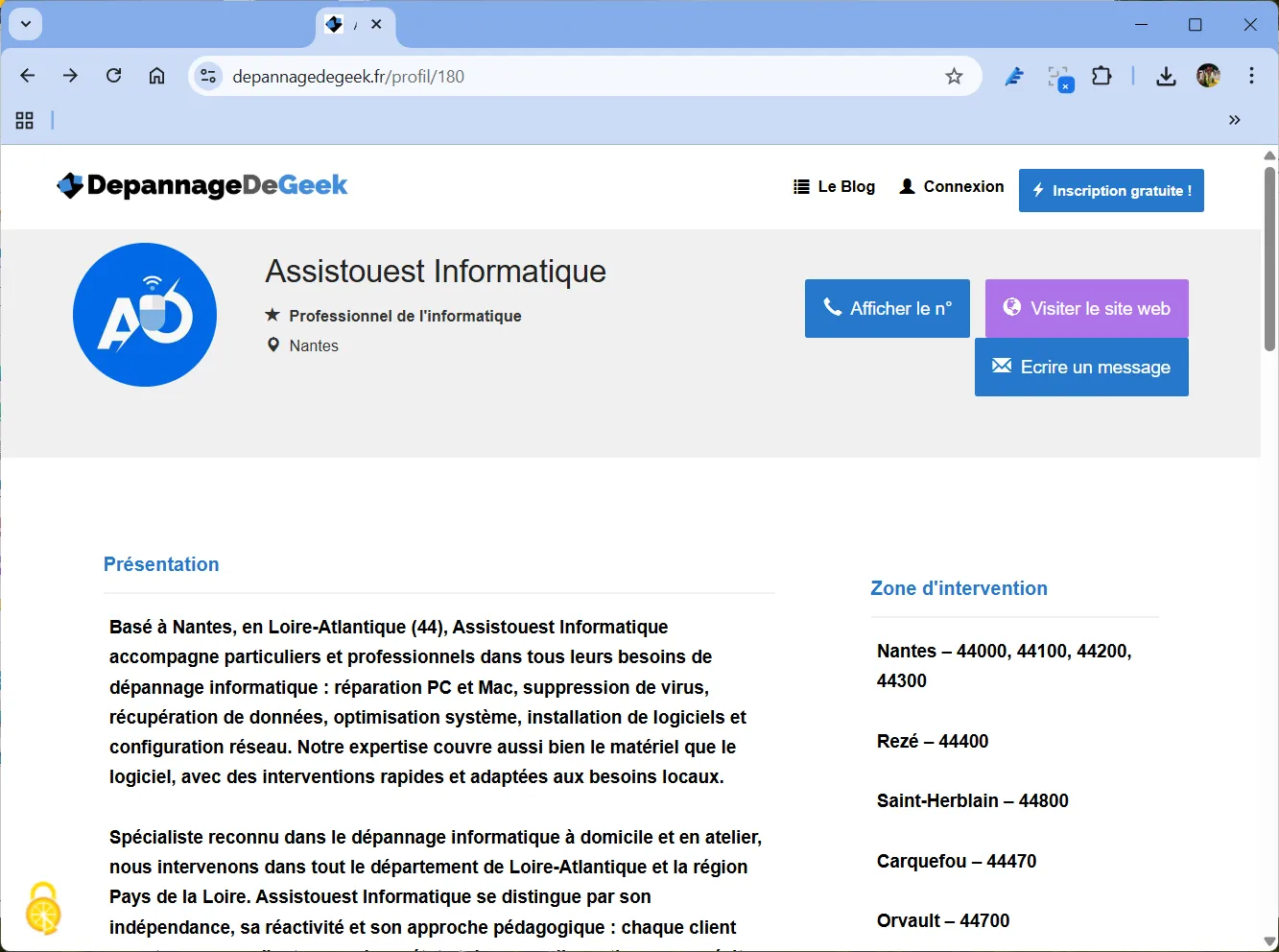The width and height of the screenshot is (1279, 952).
Task: Click the scrollbar down arrow
Action: click(x=1269, y=941)
